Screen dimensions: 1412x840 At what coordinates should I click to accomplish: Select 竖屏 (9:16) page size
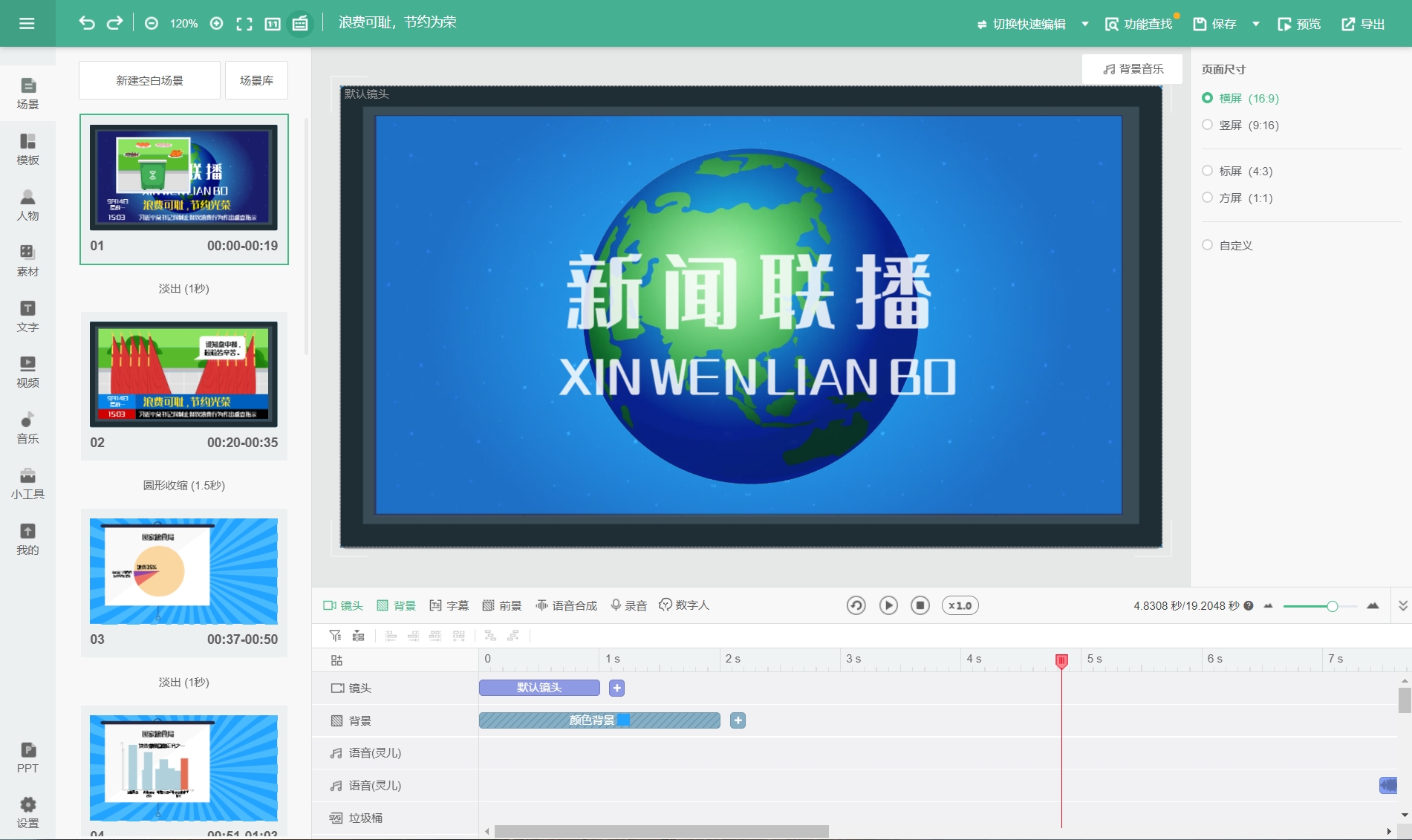coord(1240,125)
